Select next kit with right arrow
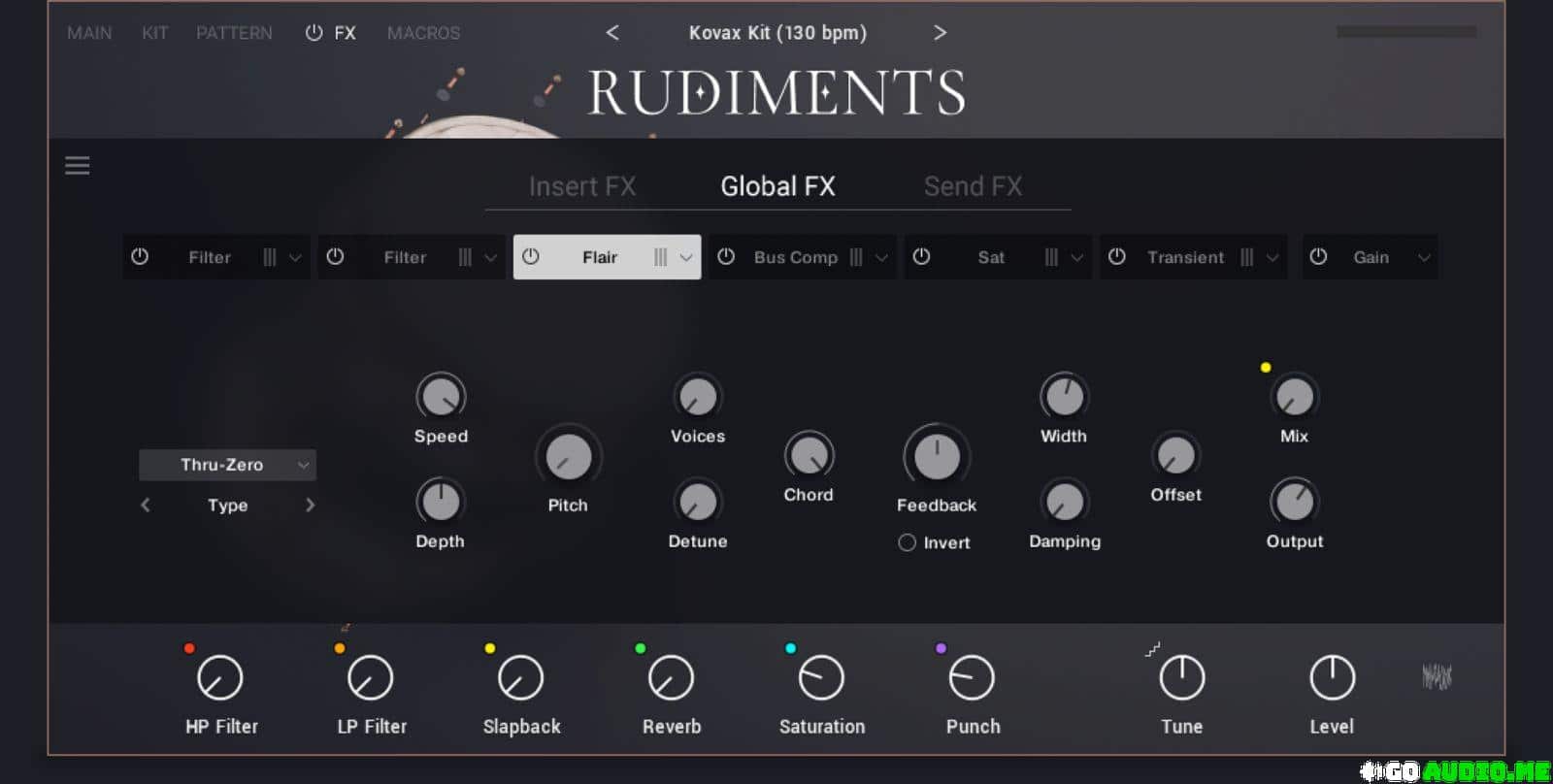Image resolution: width=1553 pixels, height=784 pixels. tap(940, 33)
